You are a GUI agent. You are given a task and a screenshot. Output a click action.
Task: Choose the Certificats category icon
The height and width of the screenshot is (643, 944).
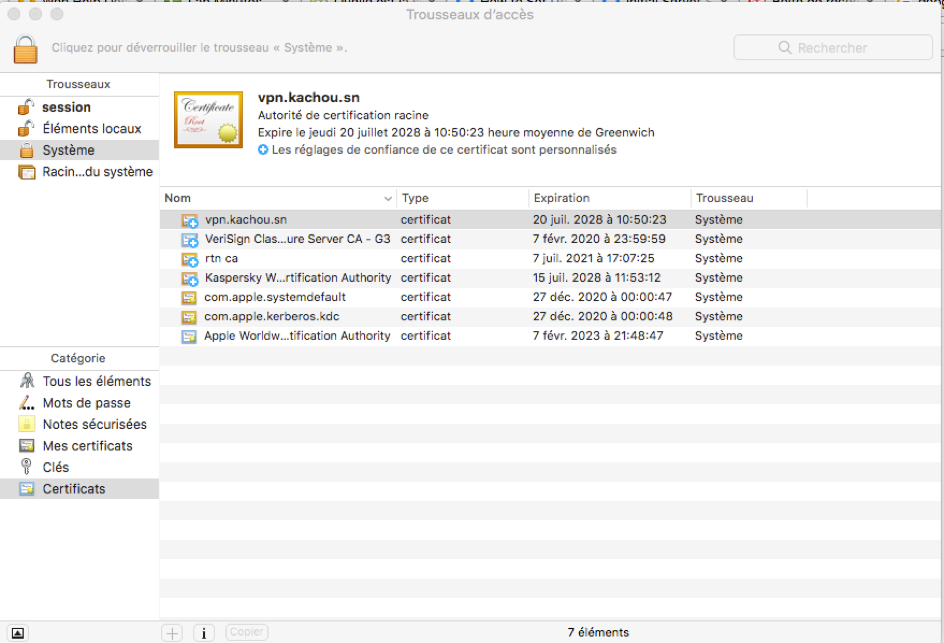[x=26, y=489]
